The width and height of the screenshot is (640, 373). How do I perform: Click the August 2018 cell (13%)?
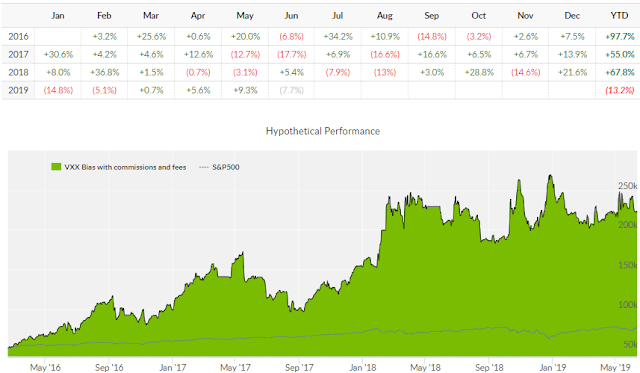click(385, 72)
